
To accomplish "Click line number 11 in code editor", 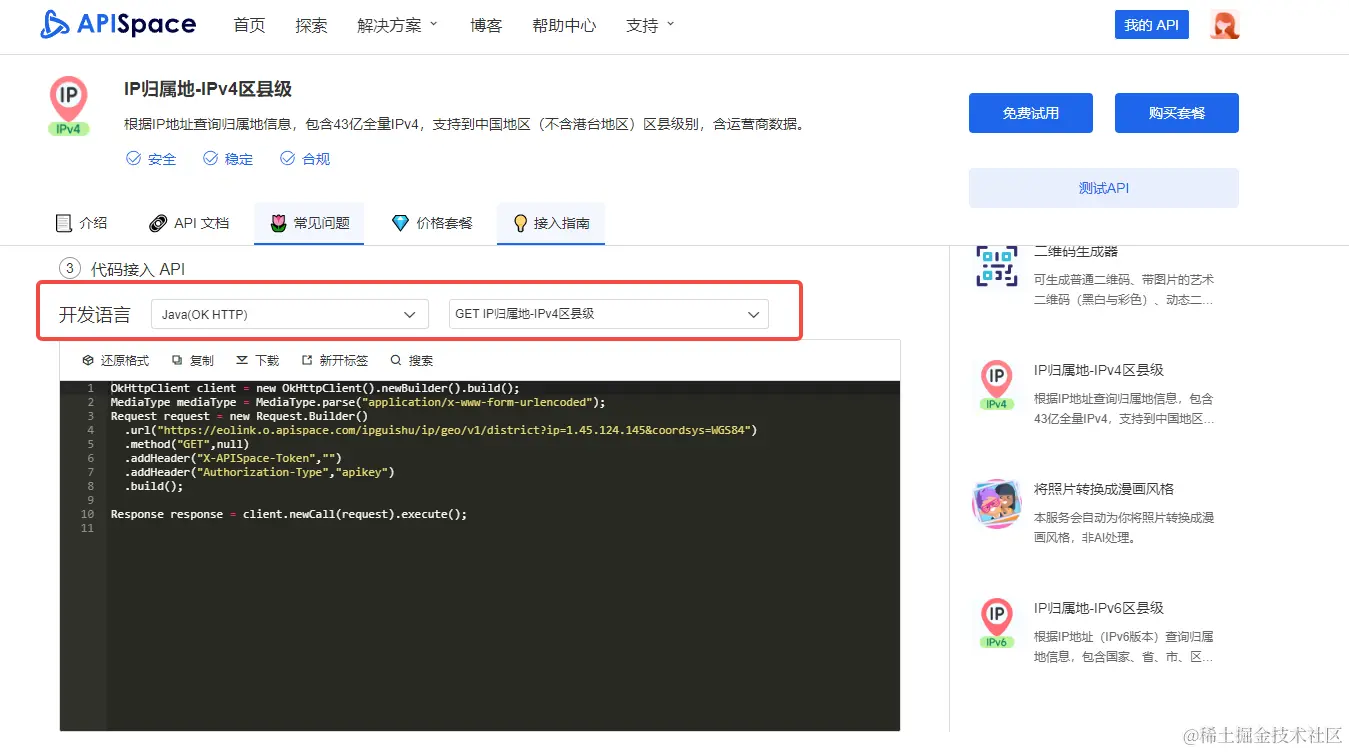I will (88, 528).
